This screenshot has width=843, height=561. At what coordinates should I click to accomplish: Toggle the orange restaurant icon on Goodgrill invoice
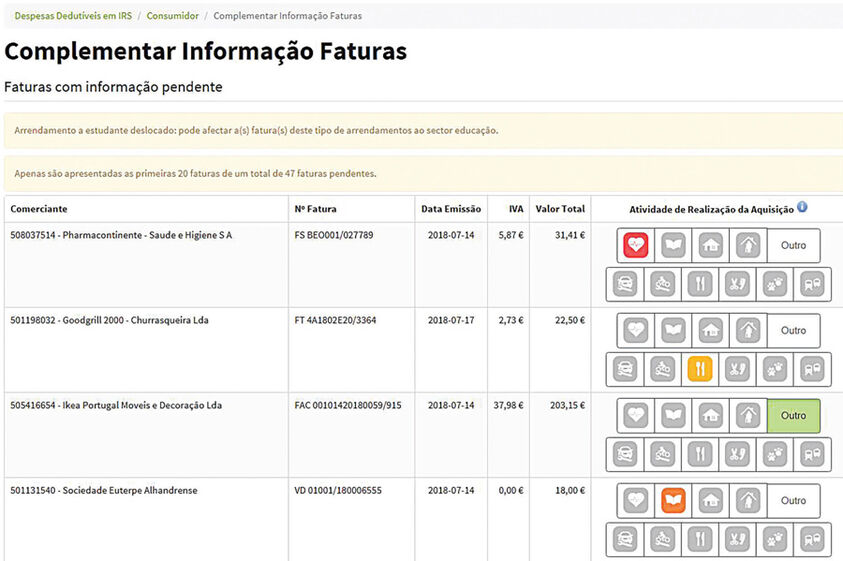(699, 369)
